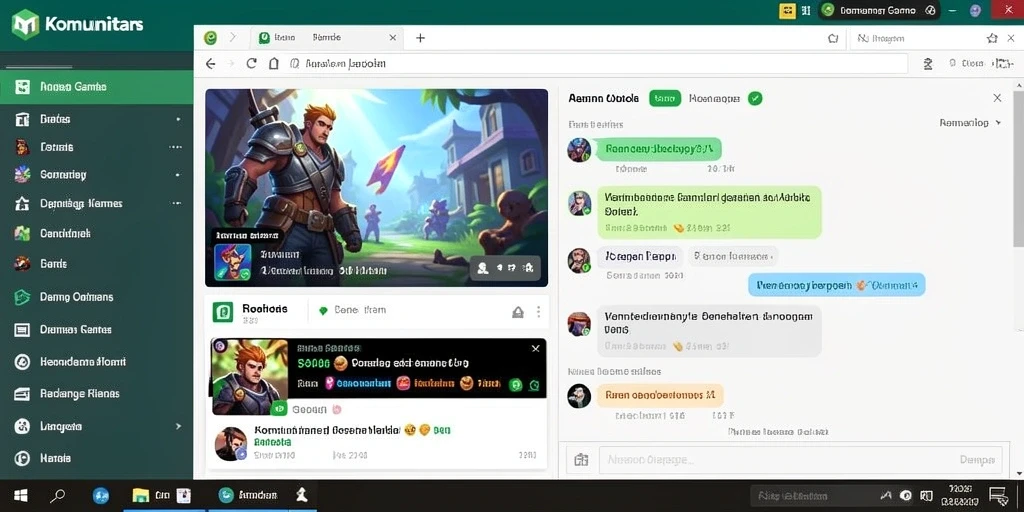Click the bell icon in the Roohons header
The image size is (1024, 512).
pyautogui.click(x=518, y=312)
